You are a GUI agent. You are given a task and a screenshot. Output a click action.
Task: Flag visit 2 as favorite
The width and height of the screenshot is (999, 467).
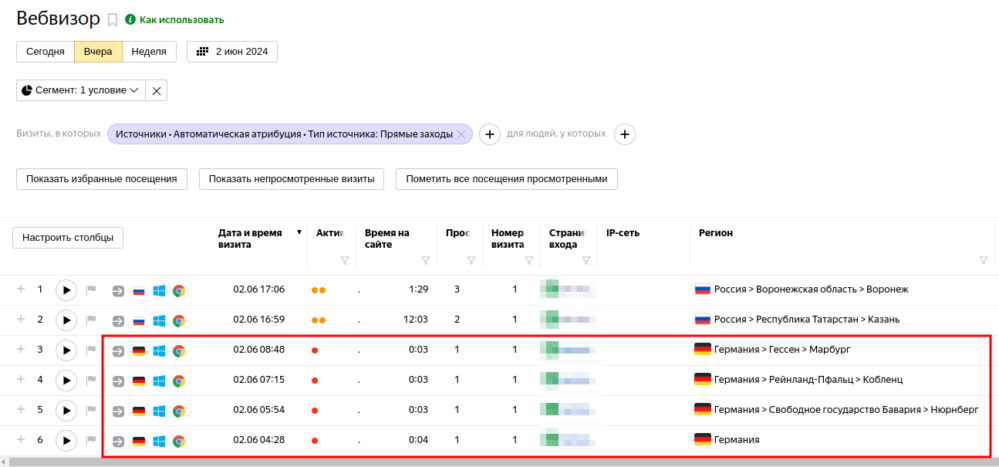point(91,320)
